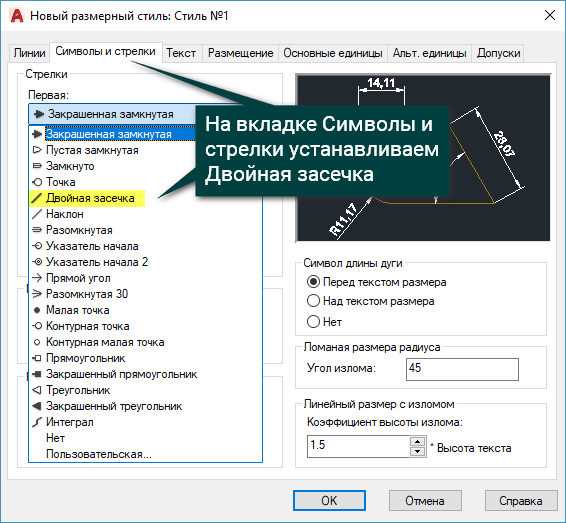Increase jog height factor with up spinner
The image size is (566, 523).
tap(418, 441)
